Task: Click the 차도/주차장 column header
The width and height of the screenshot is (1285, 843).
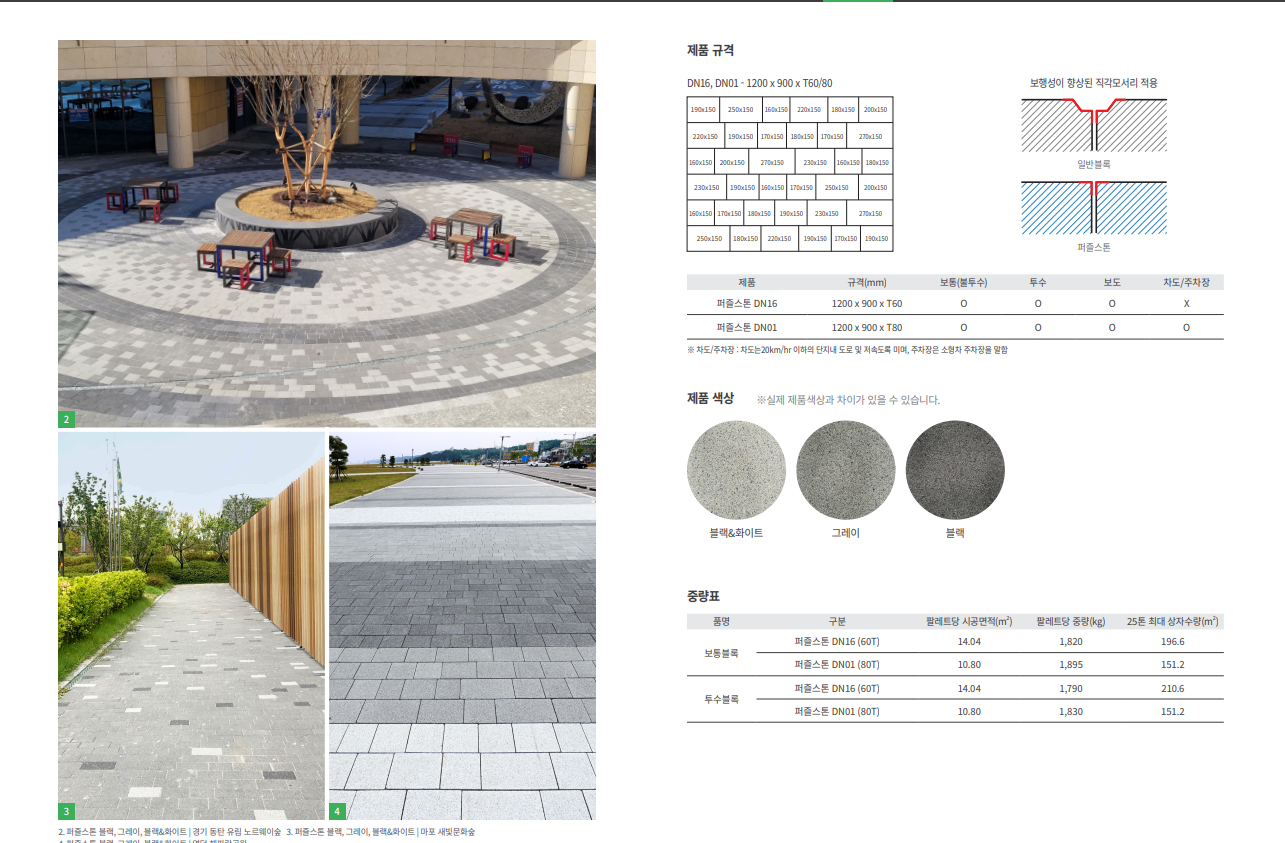Action: click(x=1186, y=283)
